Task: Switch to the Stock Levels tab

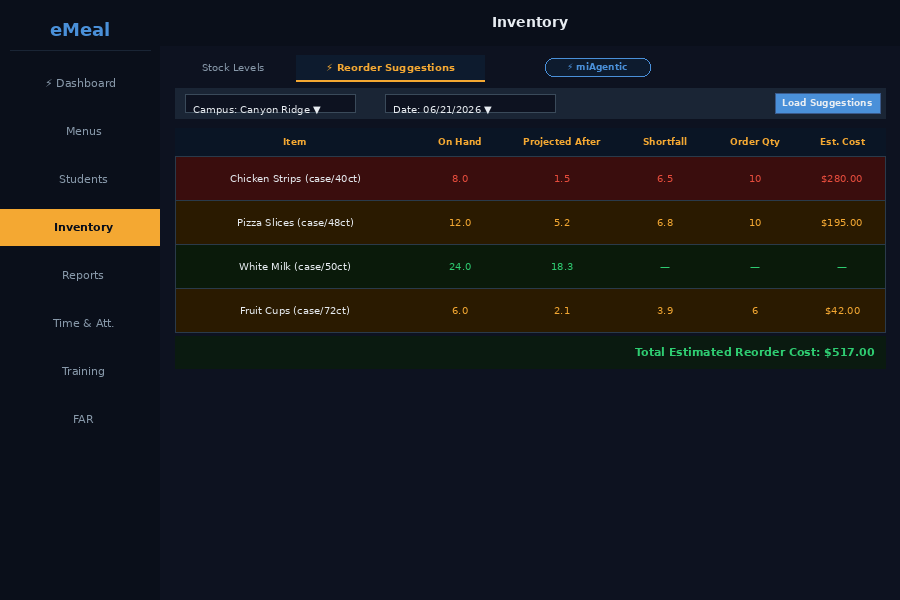Action: point(233,68)
